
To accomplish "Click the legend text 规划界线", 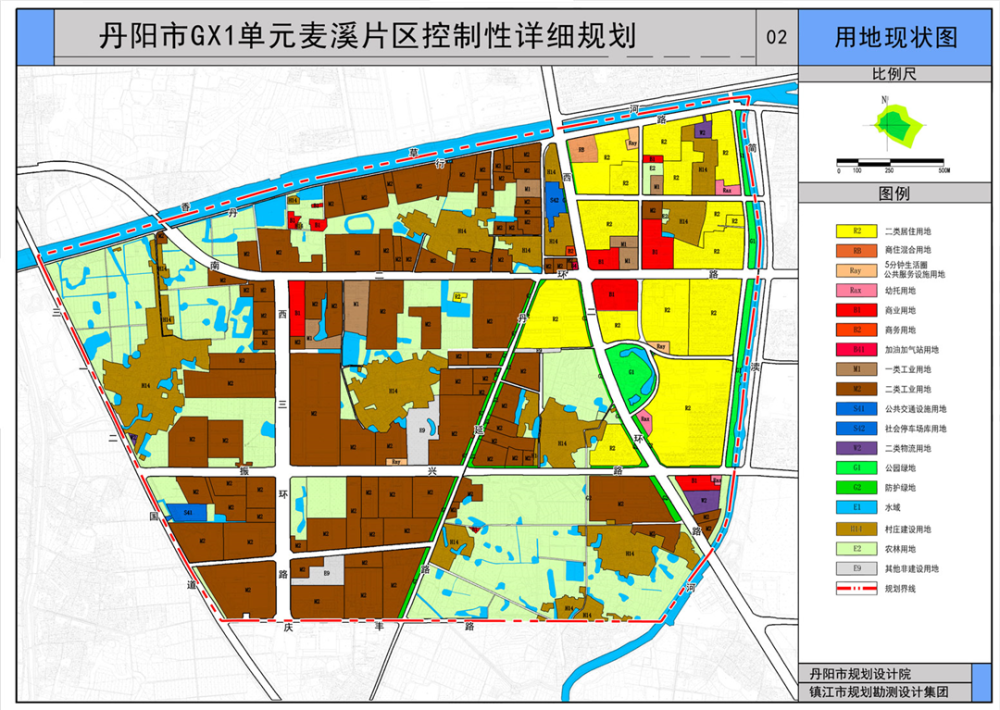I will (900, 589).
